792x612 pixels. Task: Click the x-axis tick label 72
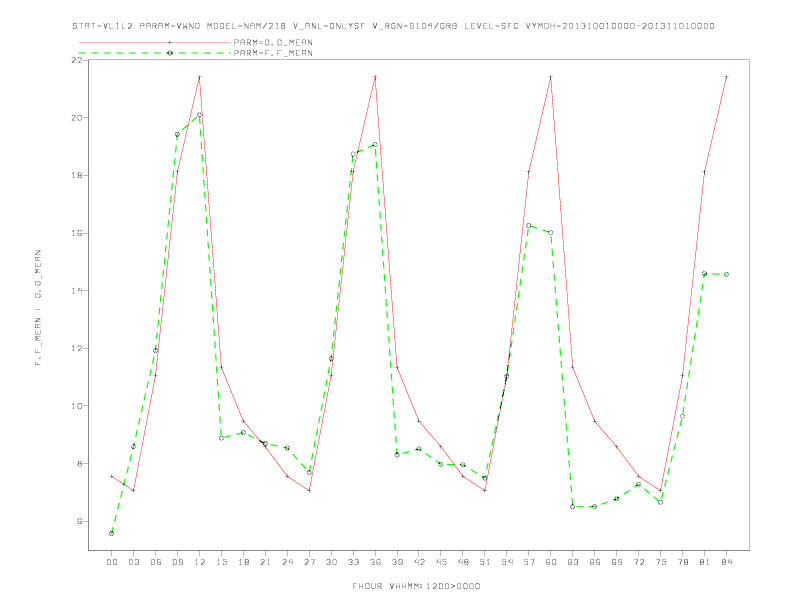tap(638, 562)
